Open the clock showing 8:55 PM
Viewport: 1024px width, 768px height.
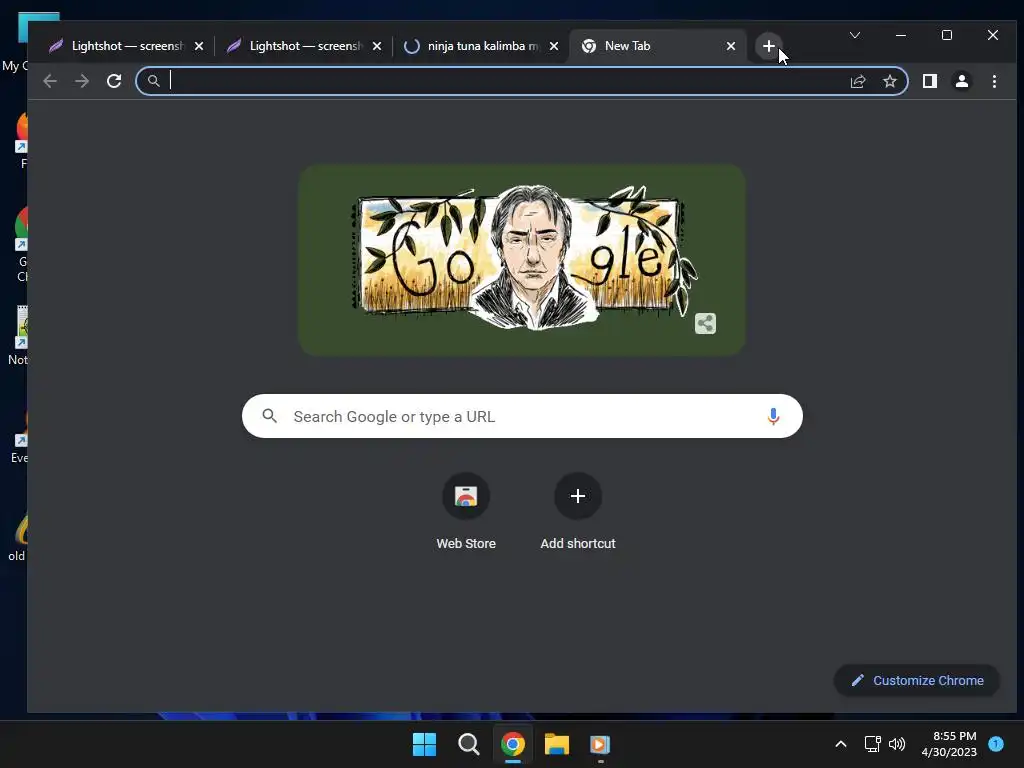point(949,744)
